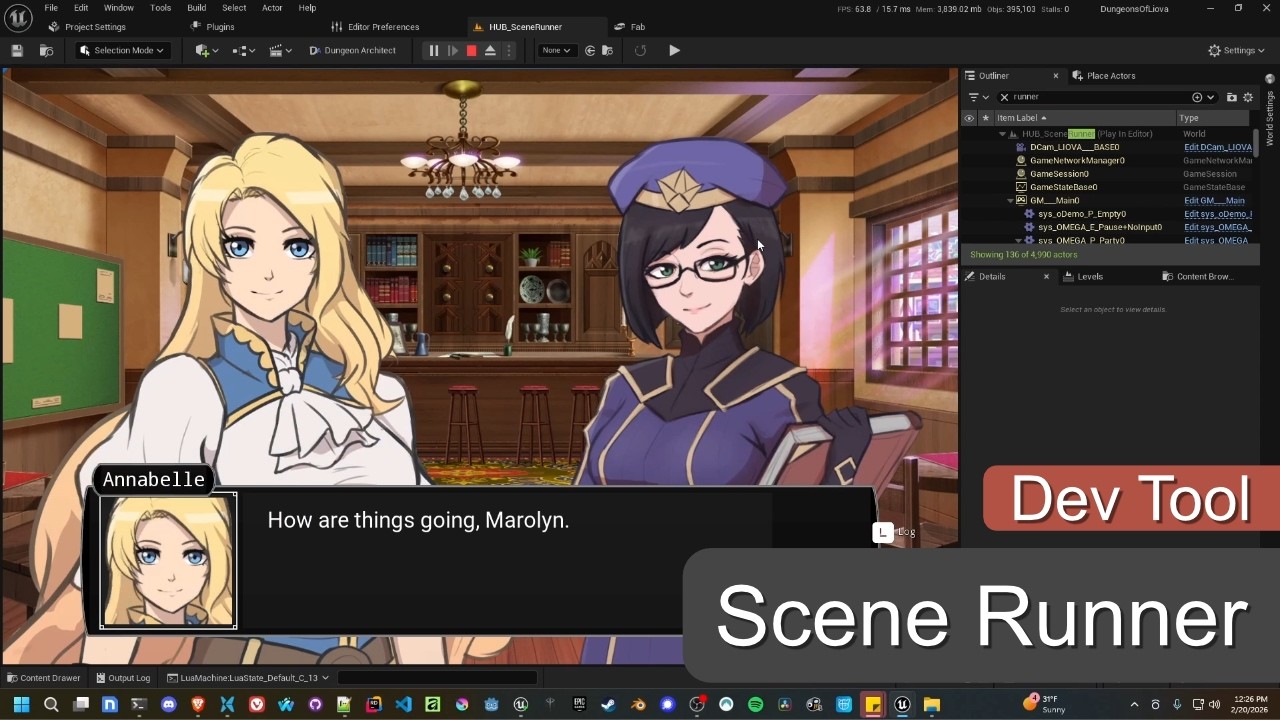Clear the 'runner' search text
The width and height of the screenshot is (1280, 720).
click(x=1004, y=97)
